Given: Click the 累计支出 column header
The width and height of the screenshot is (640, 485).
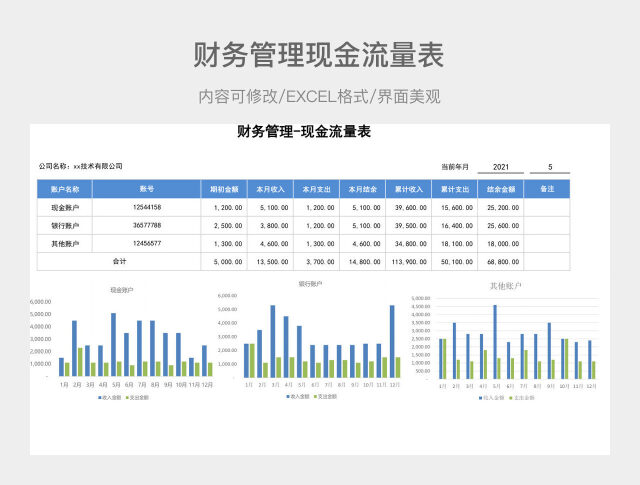Looking at the screenshot, I should click(x=455, y=189).
